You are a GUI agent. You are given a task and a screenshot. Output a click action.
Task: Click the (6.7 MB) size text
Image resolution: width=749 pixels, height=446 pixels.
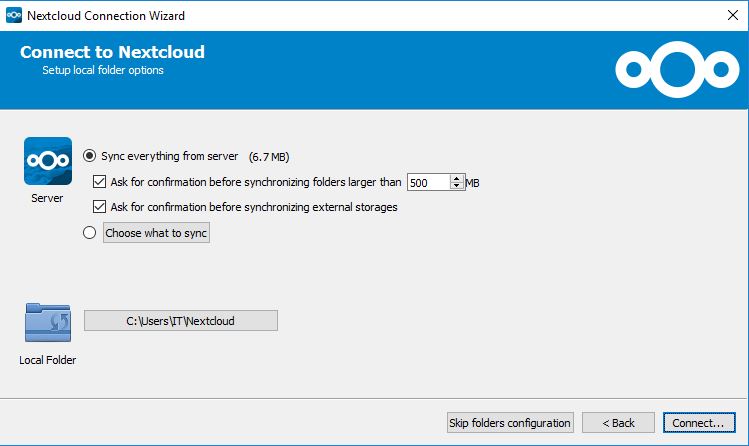269,157
